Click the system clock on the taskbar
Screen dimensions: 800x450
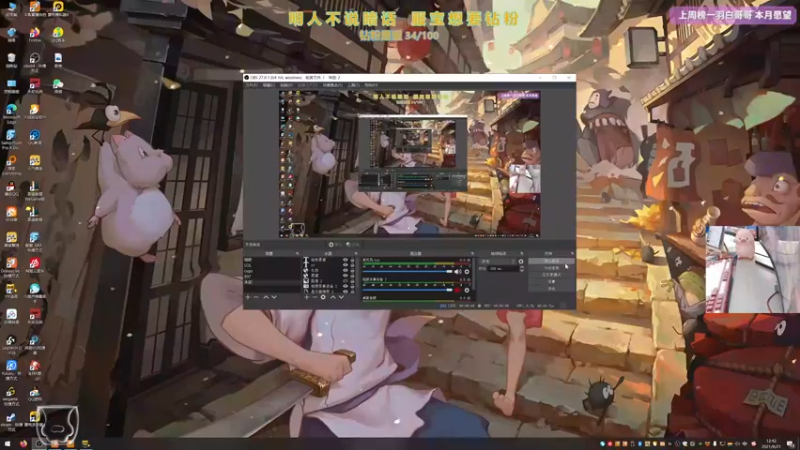coord(771,443)
